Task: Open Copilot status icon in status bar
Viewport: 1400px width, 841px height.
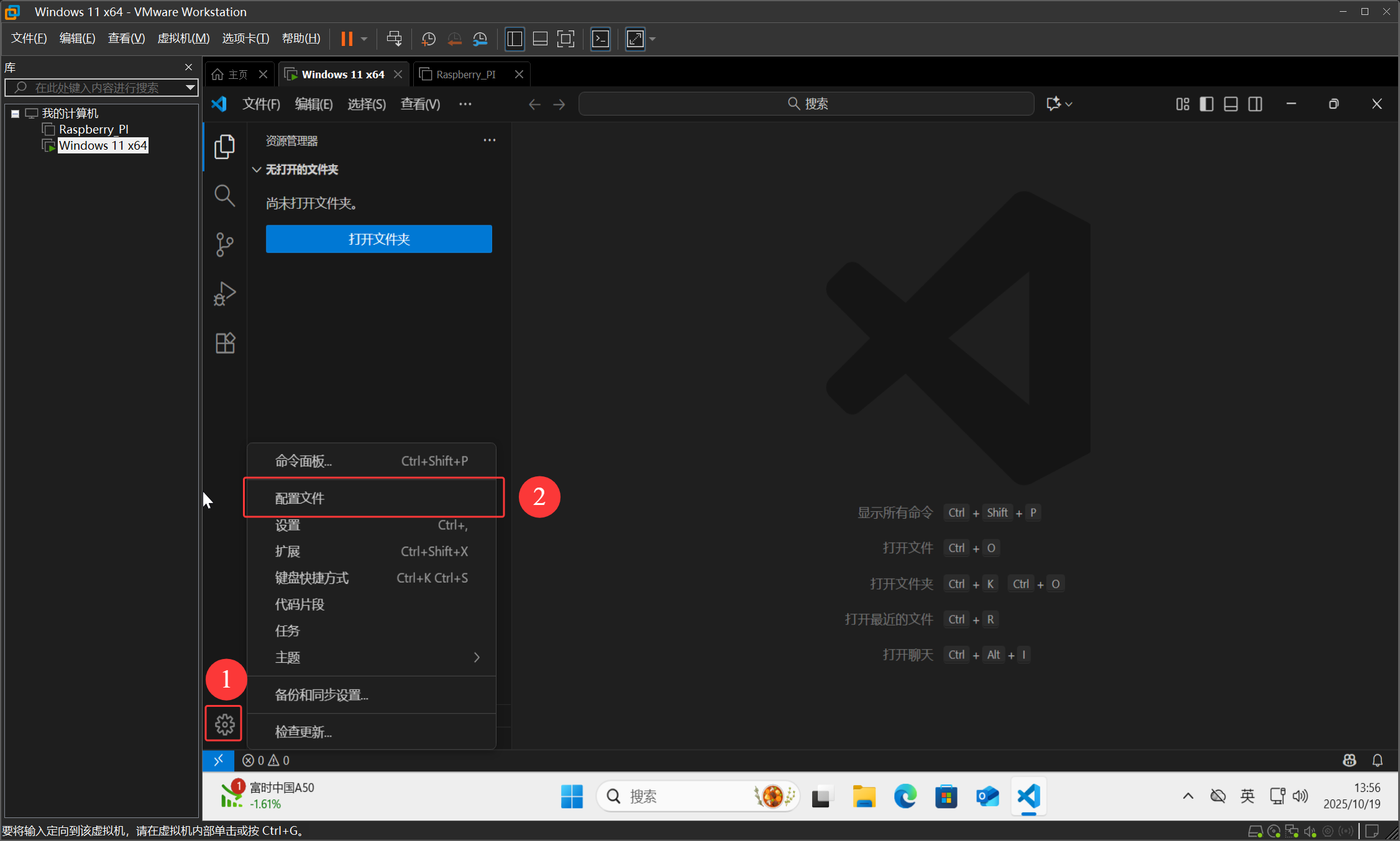Action: (1349, 760)
